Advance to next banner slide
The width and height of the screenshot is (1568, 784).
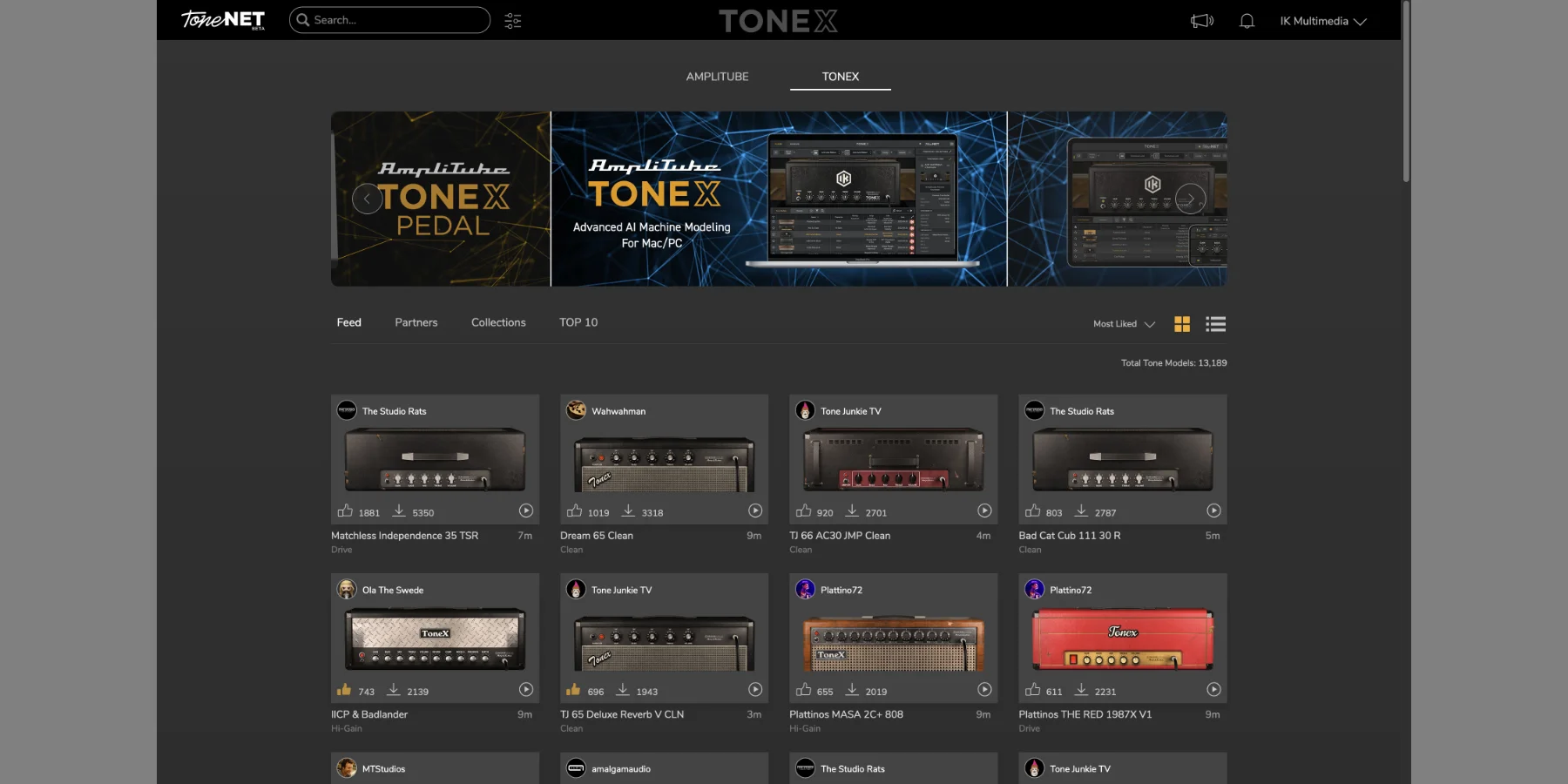coord(1190,199)
